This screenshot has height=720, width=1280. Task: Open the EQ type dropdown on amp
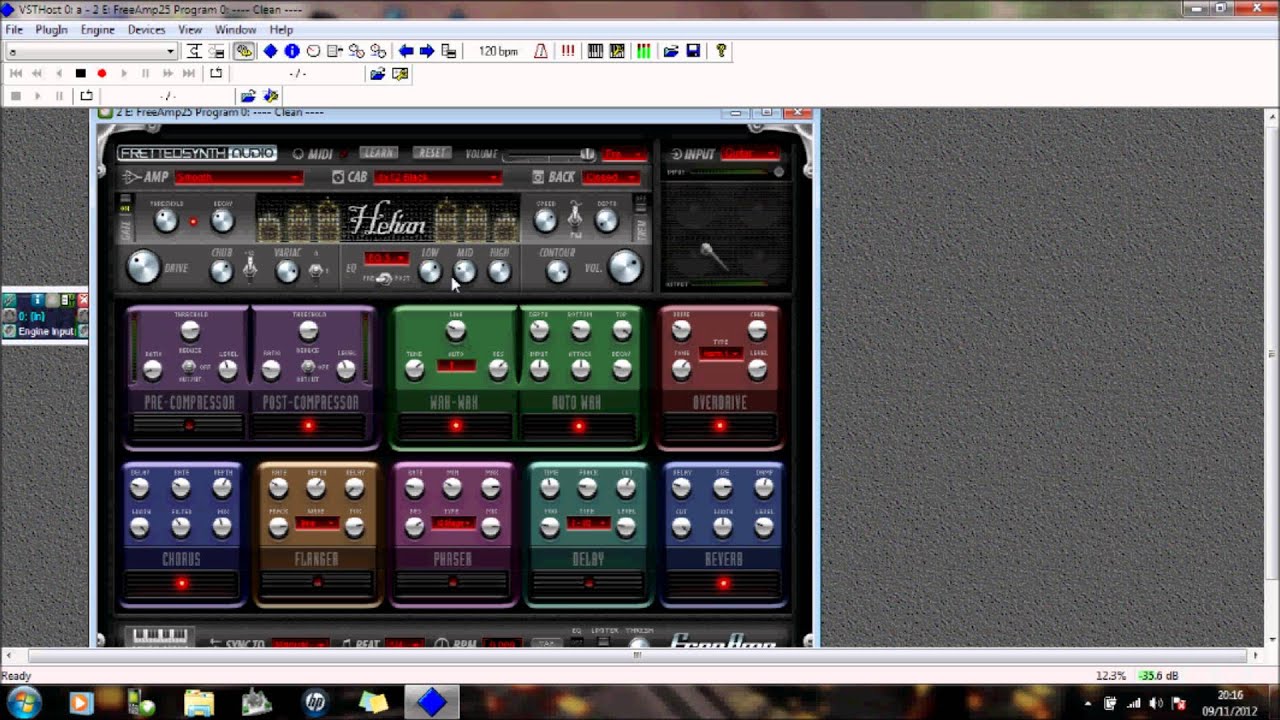coord(385,258)
